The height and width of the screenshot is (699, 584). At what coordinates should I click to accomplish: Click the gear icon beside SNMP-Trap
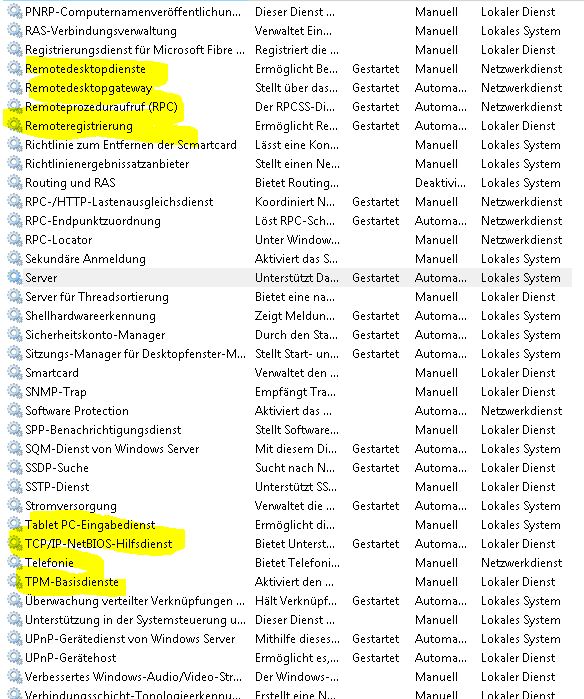(x=14, y=392)
